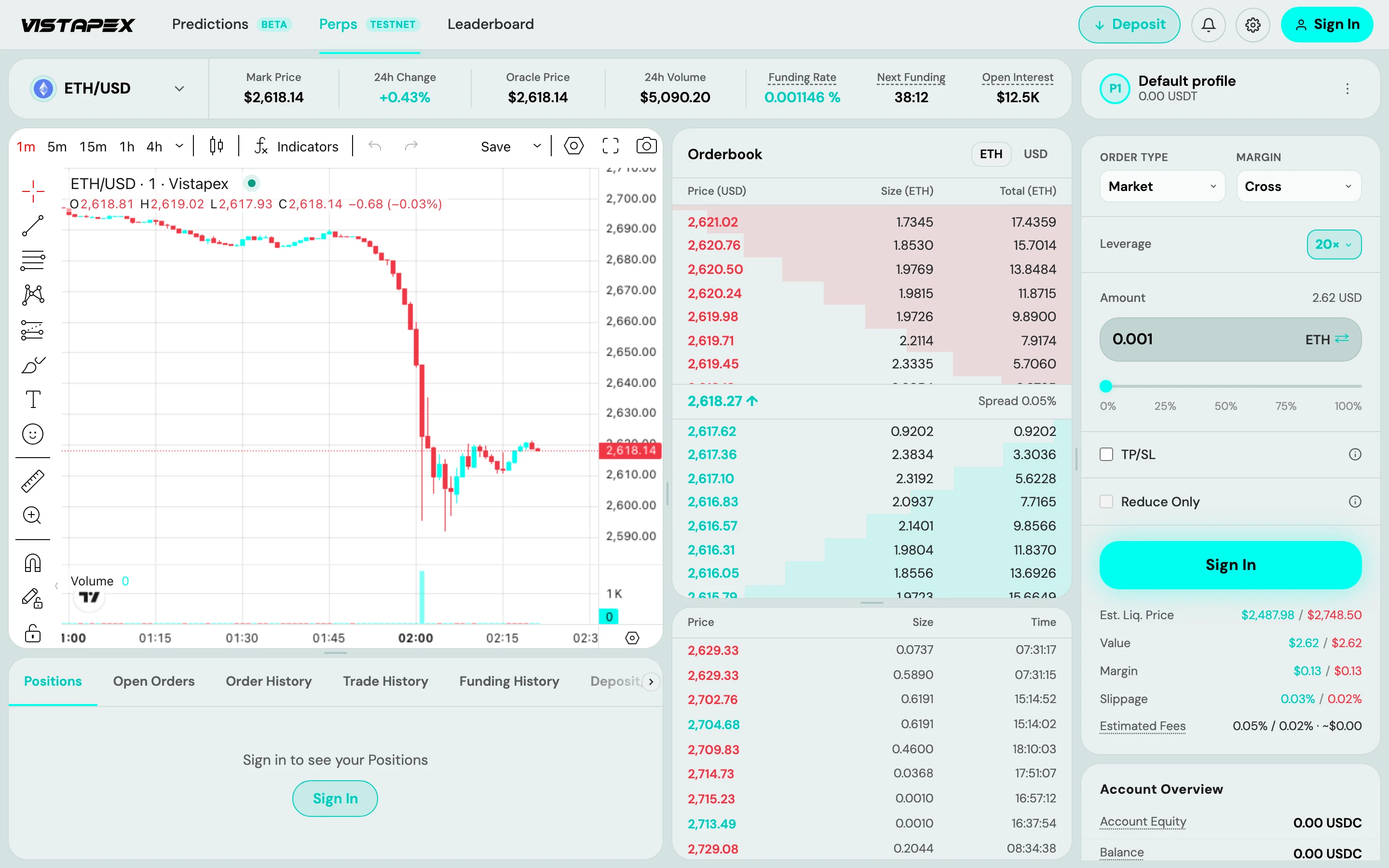1389x868 pixels.
Task: Open the Cross margin dropdown
Action: coord(1298,187)
